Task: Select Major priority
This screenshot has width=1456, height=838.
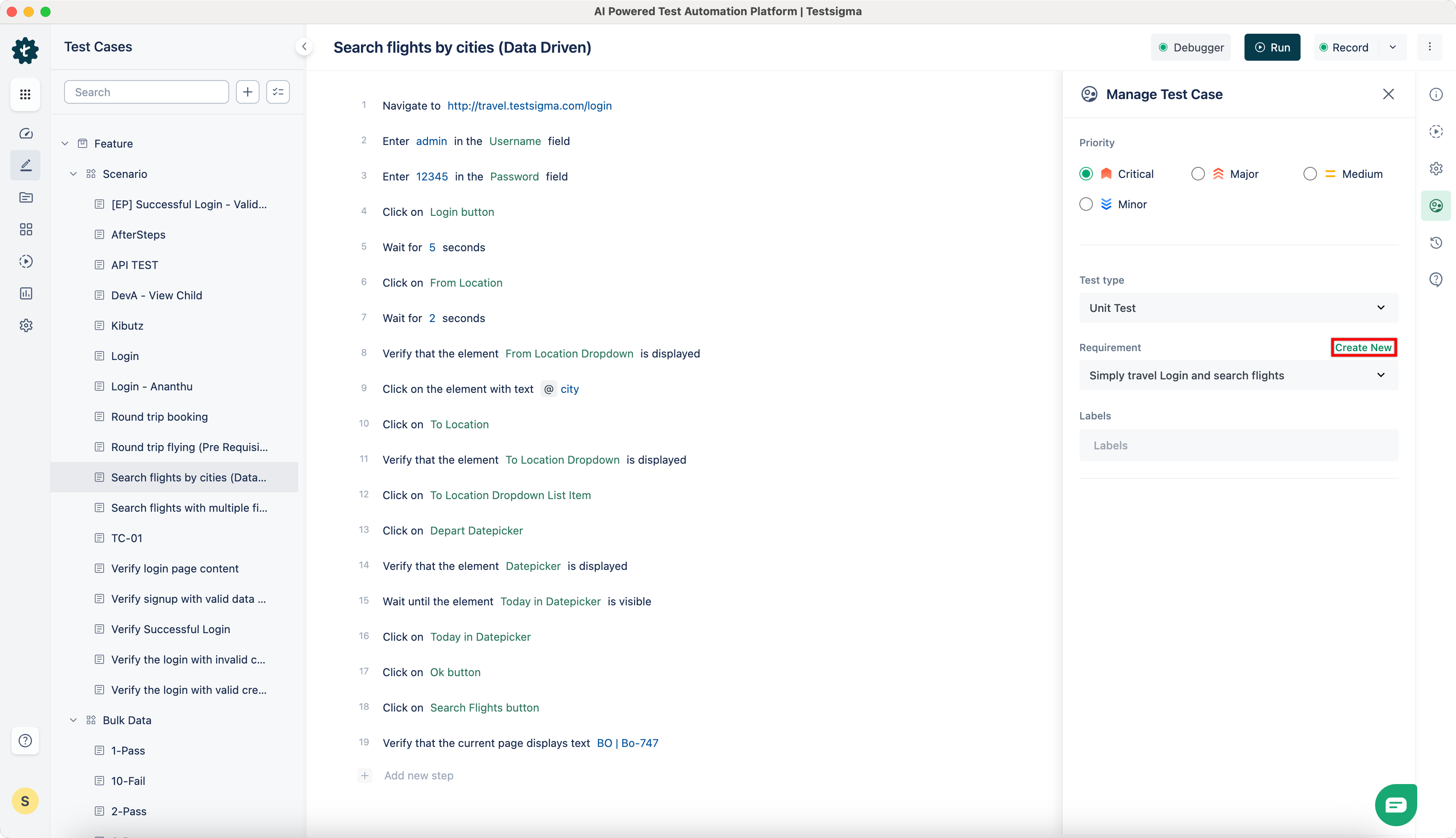Action: [x=1198, y=173]
